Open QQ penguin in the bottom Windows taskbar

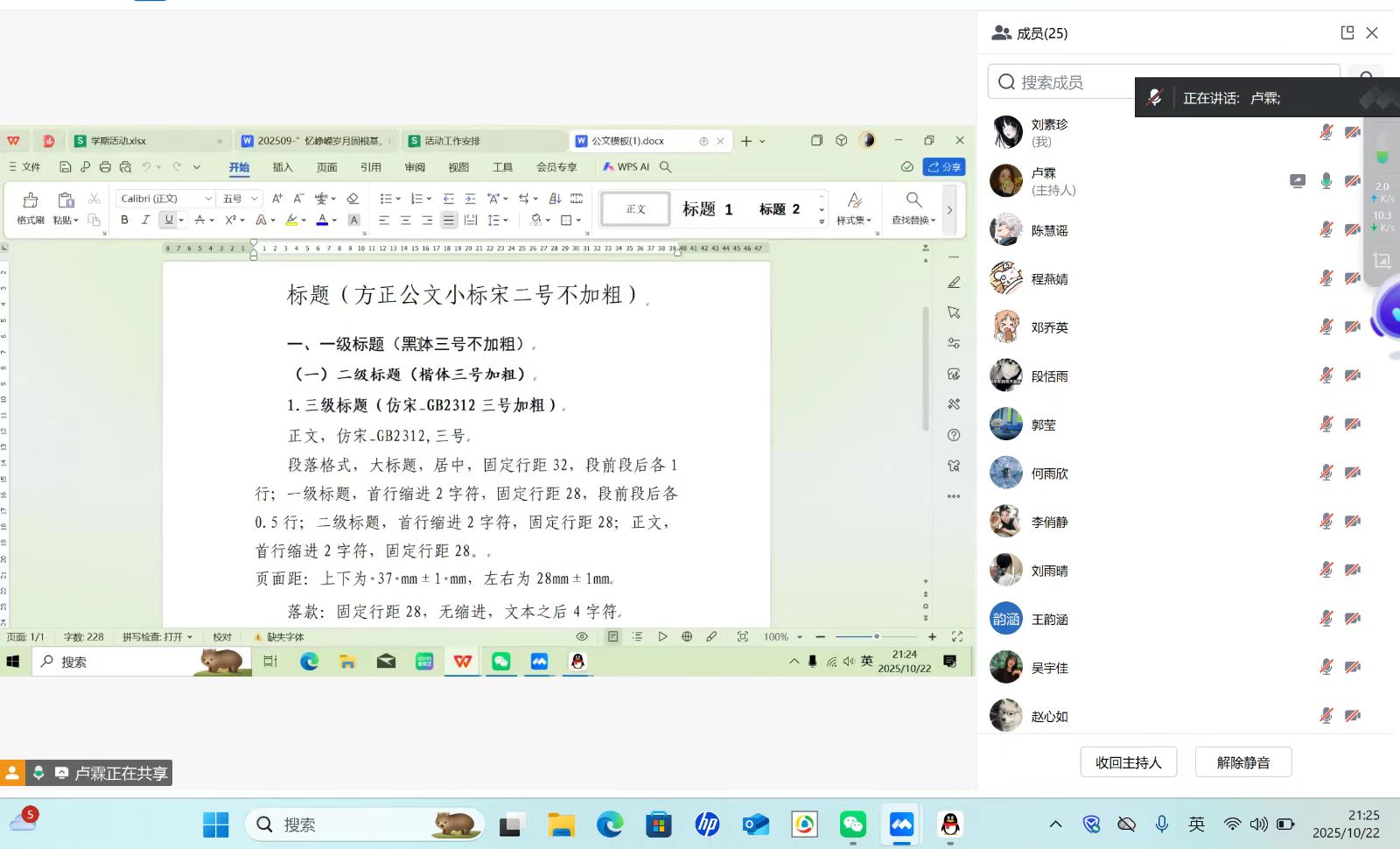(x=949, y=824)
